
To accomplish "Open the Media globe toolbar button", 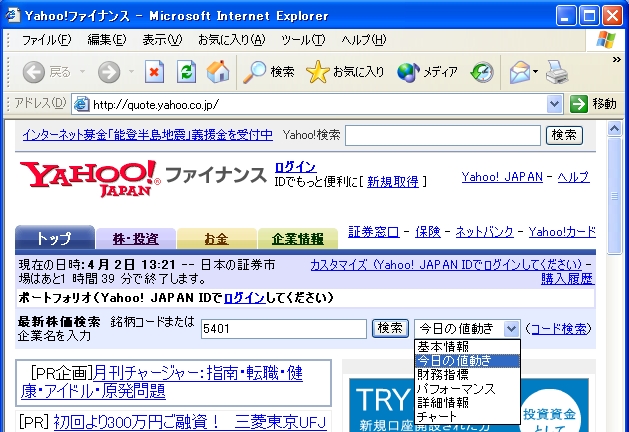I will (x=427, y=72).
